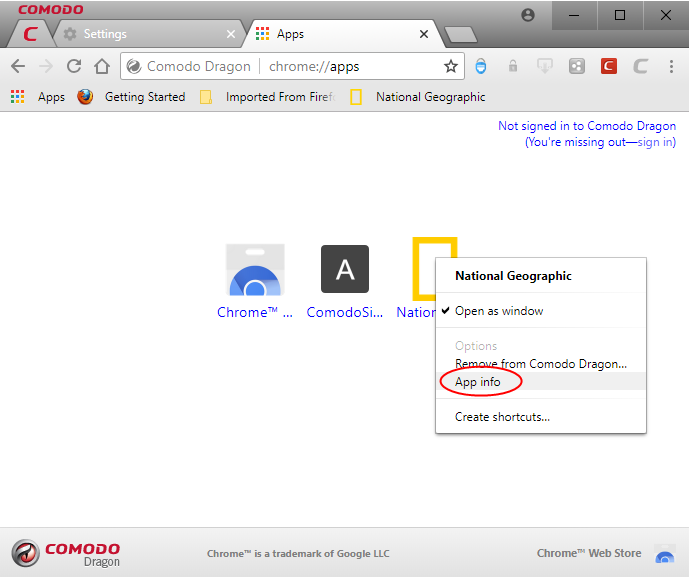Minimize the browser window
The width and height of the screenshot is (689, 577).
(x=574, y=15)
